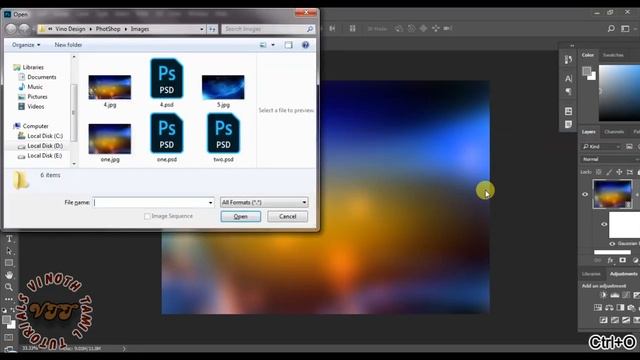Screen dimensions: 640x360
Task: Click the File name input field
Action: [x=153, y=202]
